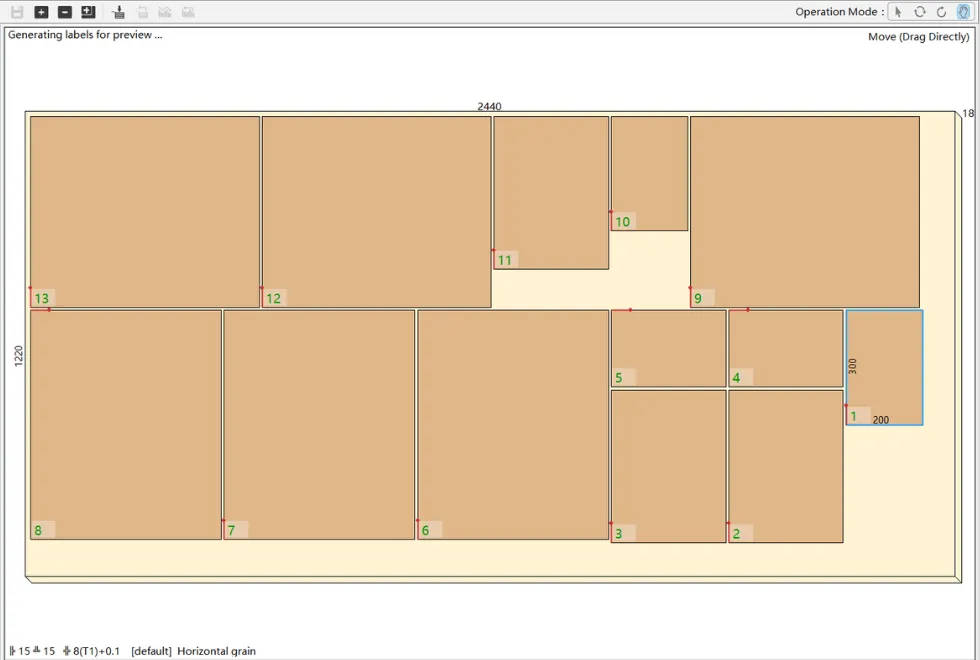Click the greyed-out save disk icon
The height and width of the screenshot is (660, 980).
tap(17, 12)
